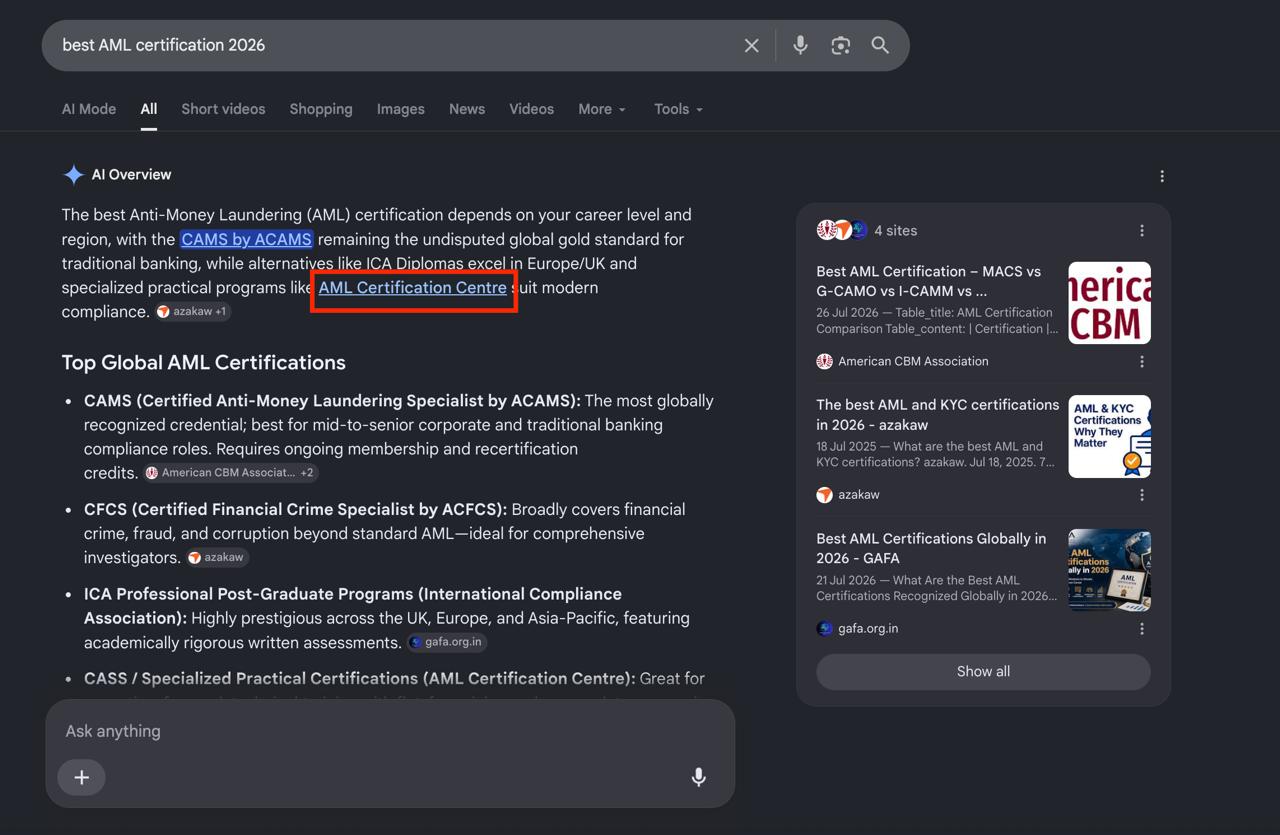Open Best AML Certifications Globally in 2026 result
Viewport: 1280px width, 835px height.
tap(931, 548)
